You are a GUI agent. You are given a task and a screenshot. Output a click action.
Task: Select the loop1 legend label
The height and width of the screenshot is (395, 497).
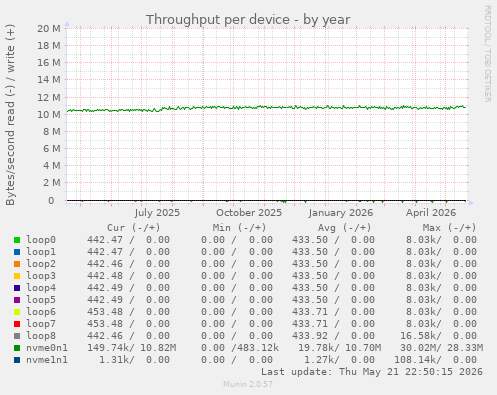coord(41,252)
